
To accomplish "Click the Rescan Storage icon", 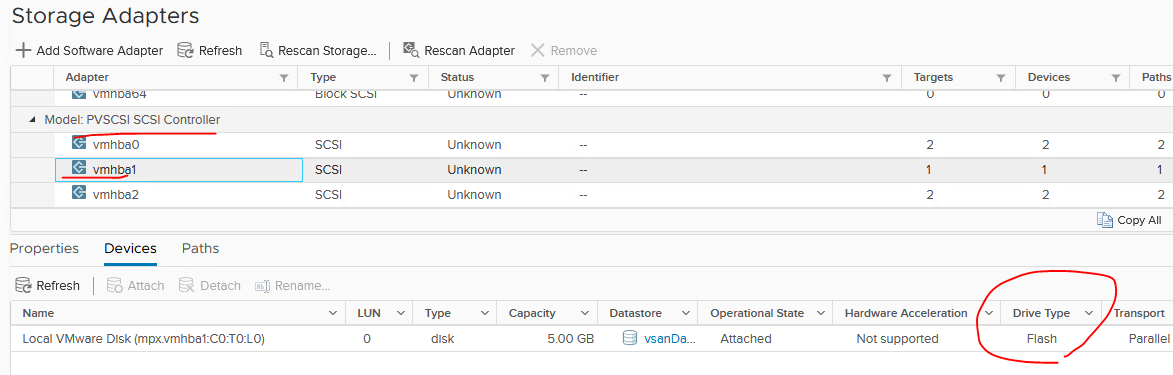I will [266, 50].
